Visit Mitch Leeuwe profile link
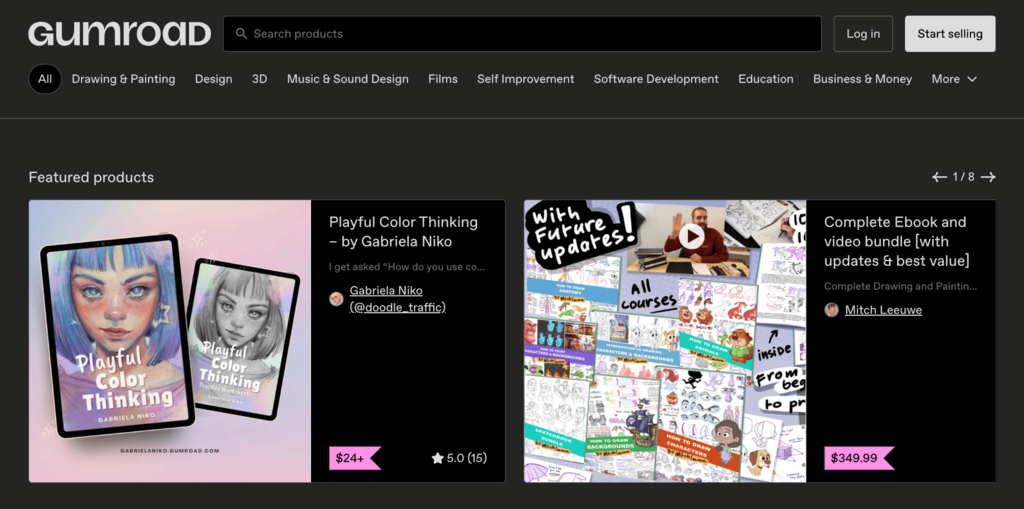The width and height of the screenshot is (1024, 509). [883, 310]
